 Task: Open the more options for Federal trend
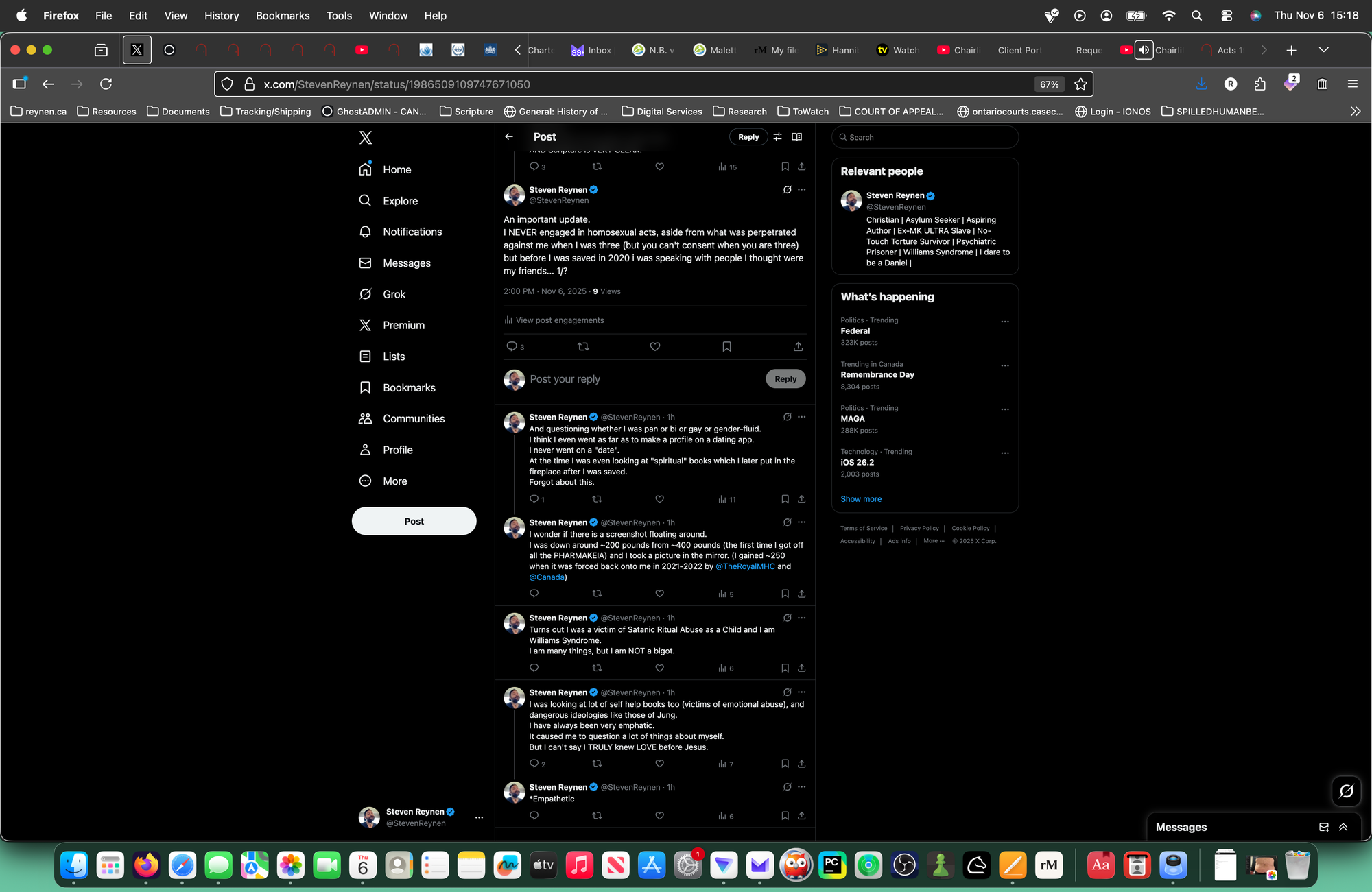pyautogui.click(x=1005, y=322)
